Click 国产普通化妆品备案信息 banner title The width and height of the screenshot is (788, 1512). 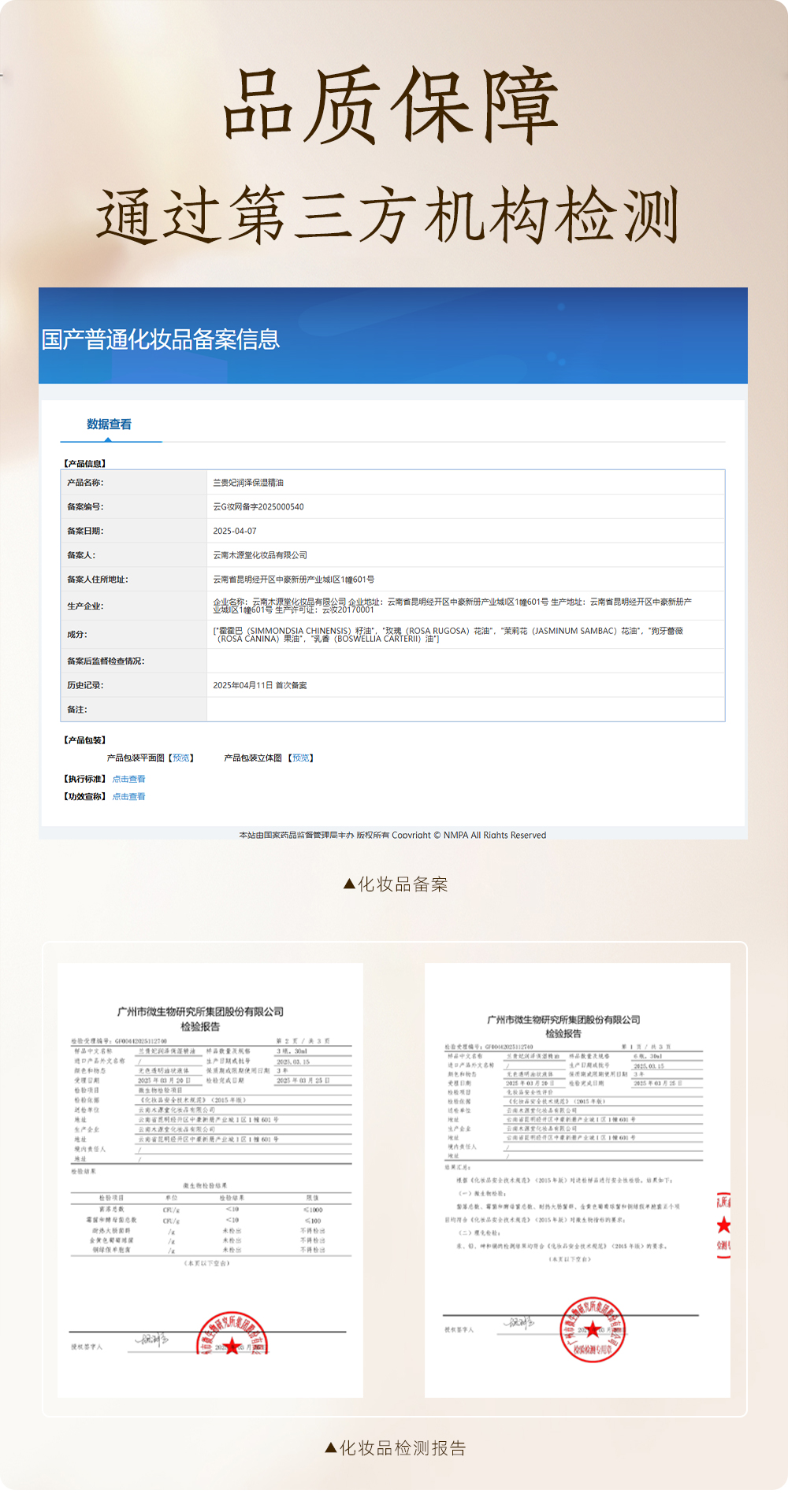pyautogui.click(x=161, y=339)
